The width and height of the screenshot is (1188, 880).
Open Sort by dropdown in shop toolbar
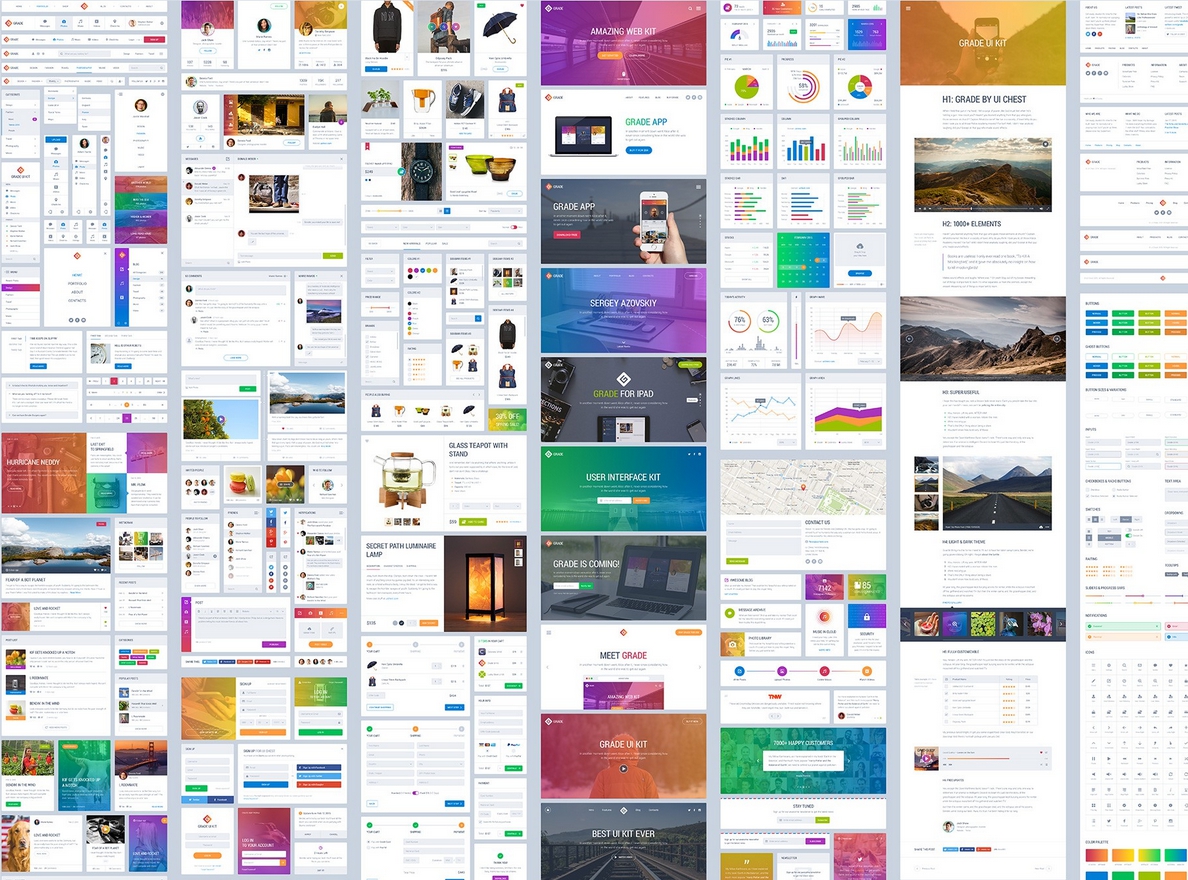point(505,211)
